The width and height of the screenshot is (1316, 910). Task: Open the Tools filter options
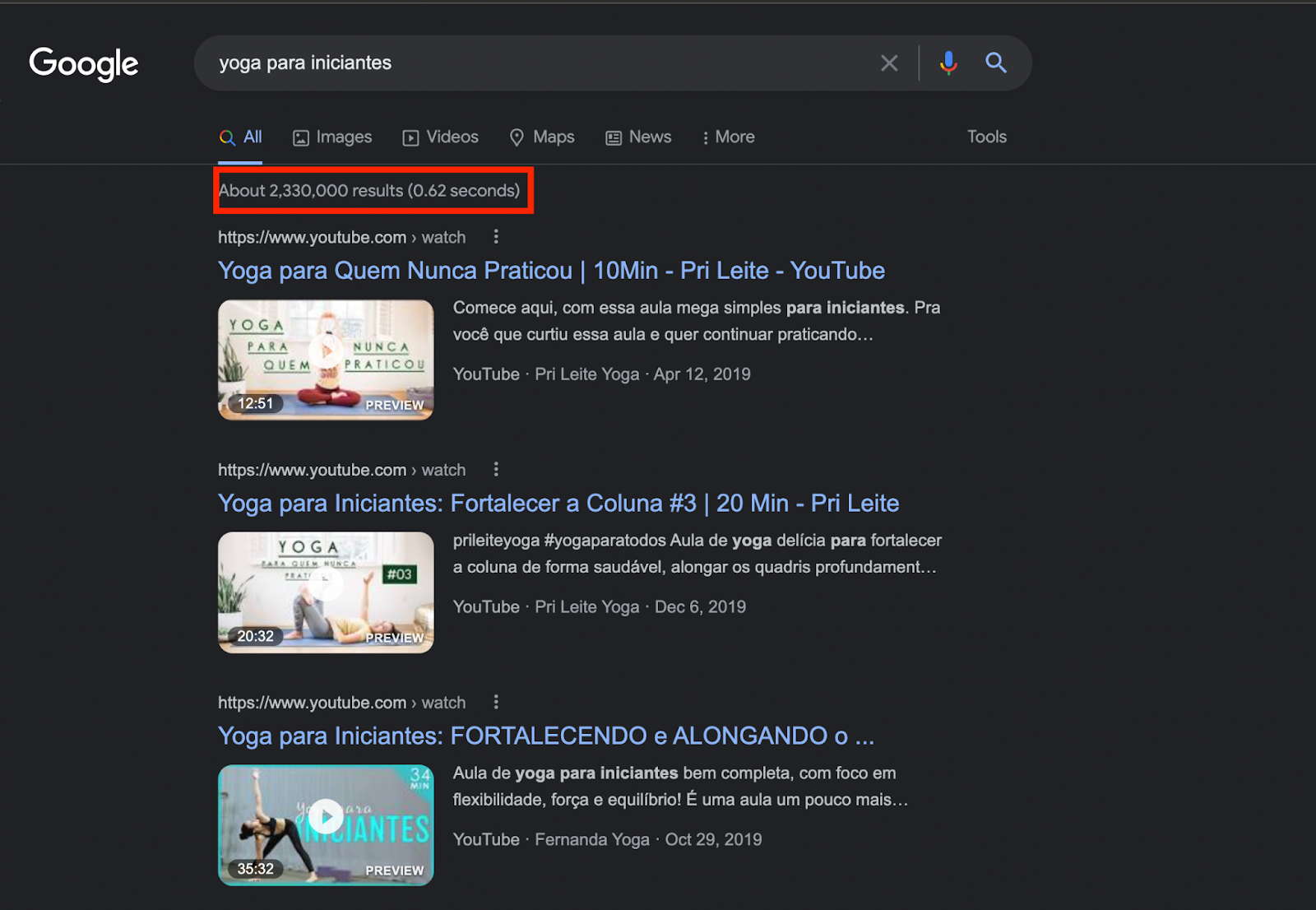pos(987,137)
